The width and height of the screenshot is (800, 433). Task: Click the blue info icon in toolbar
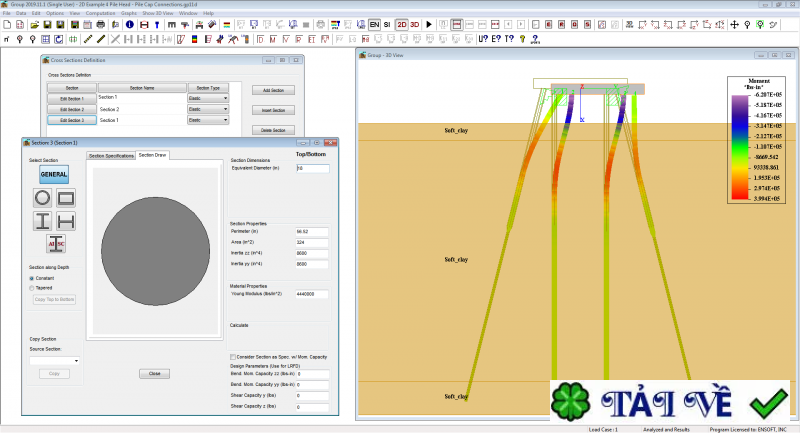(x=130, y=24)
